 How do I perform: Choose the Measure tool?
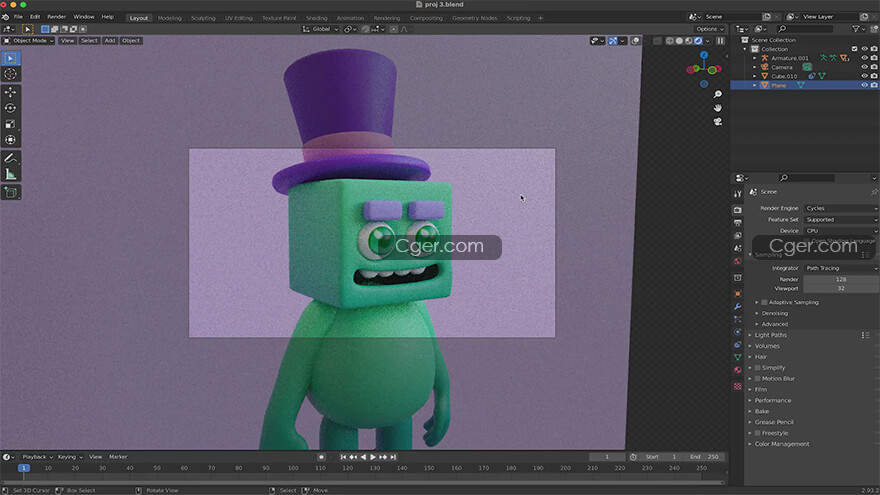pos(11,174)
